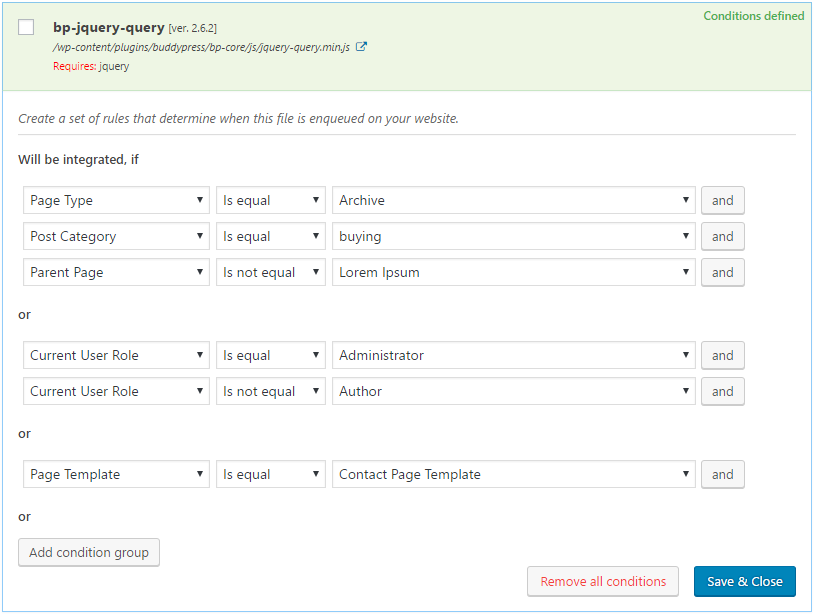Click the 'Requires: jquery' text
Viewport: 814px width, 614px height.
[x=91, y=66]
